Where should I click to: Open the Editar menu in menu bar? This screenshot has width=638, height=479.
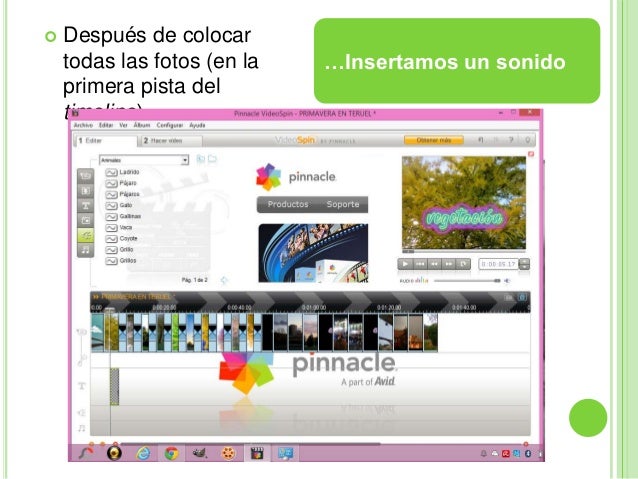[x=106, y=125]
